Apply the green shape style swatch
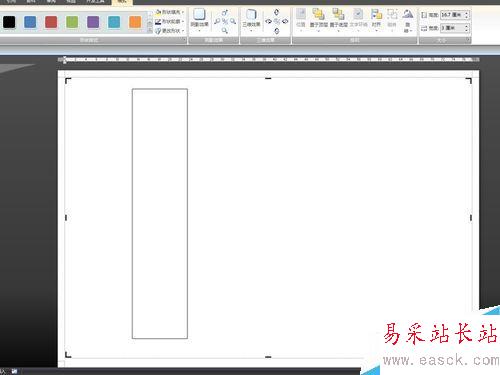 click(x=72, y=22)
